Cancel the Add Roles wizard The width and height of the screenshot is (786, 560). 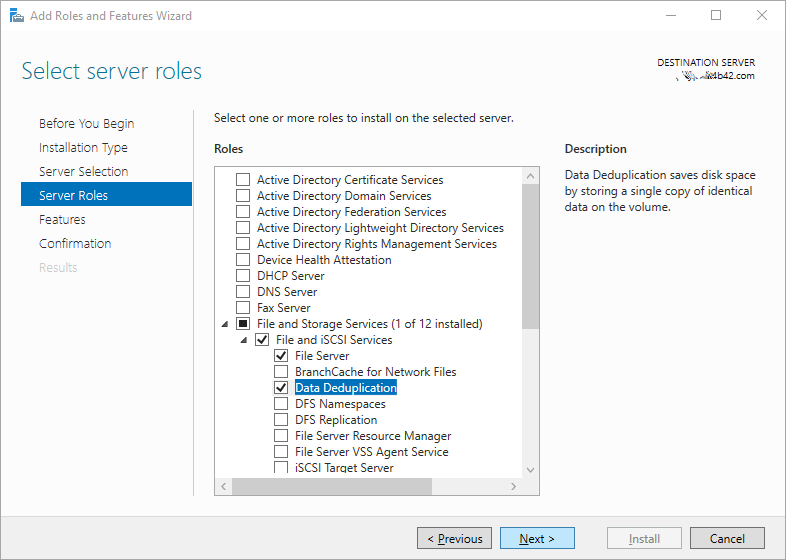tap(727, 538)
